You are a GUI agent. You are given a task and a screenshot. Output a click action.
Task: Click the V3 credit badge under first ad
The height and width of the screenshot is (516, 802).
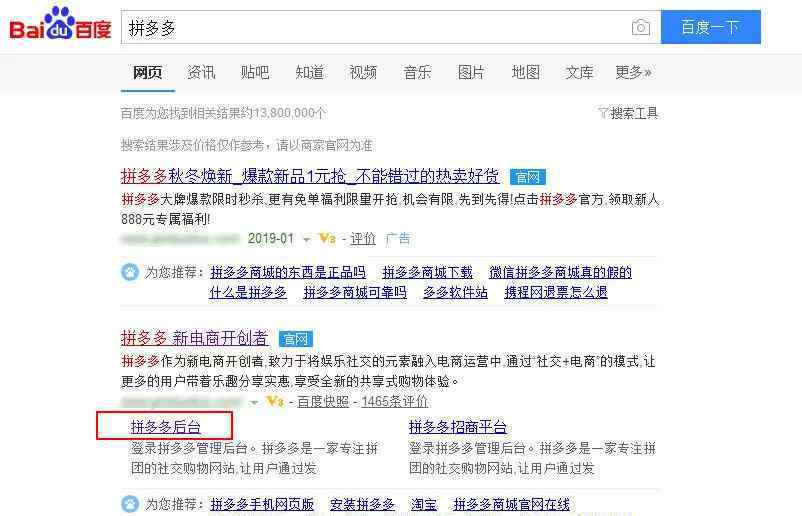coord(327,238)
